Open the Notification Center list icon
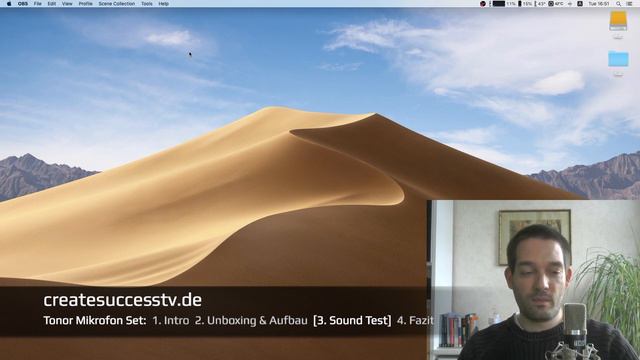 click(x=629, y=4)
